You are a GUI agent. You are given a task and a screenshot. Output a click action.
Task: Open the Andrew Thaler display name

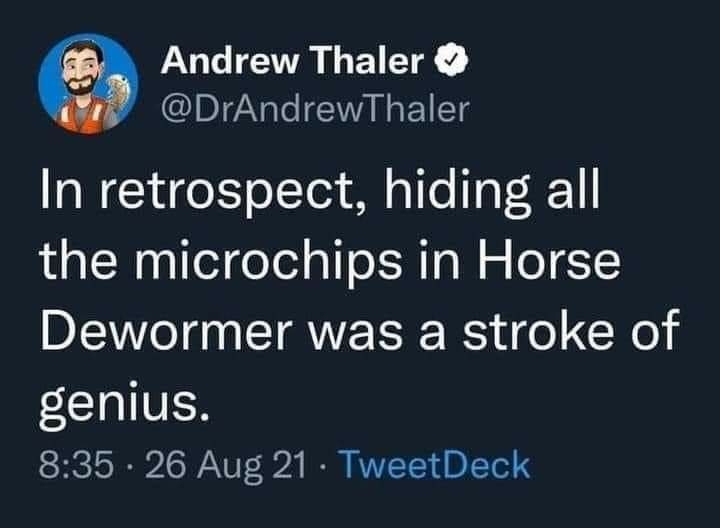(x=292, y=63)
